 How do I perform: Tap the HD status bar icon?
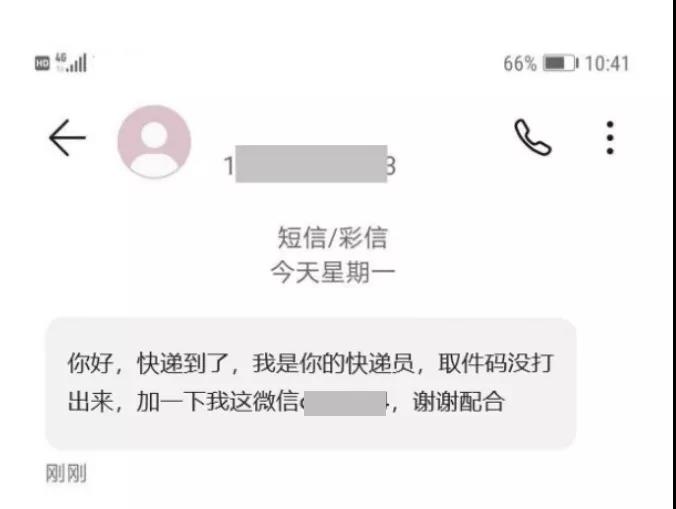click(x=42, y=63)
